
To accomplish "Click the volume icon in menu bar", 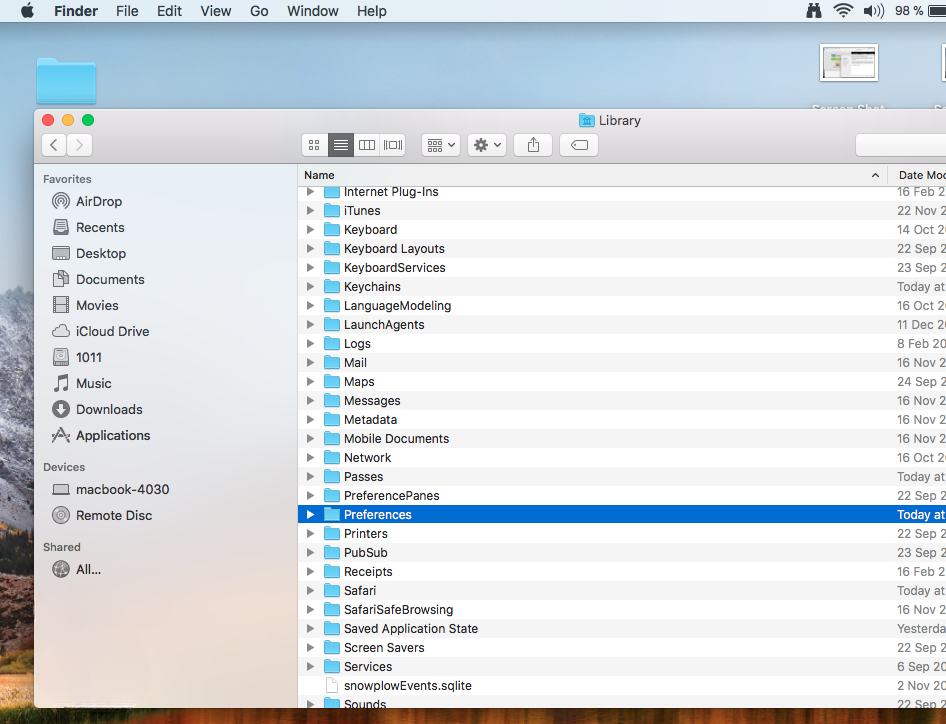I will pyautogui.click(x=874, y=11).
